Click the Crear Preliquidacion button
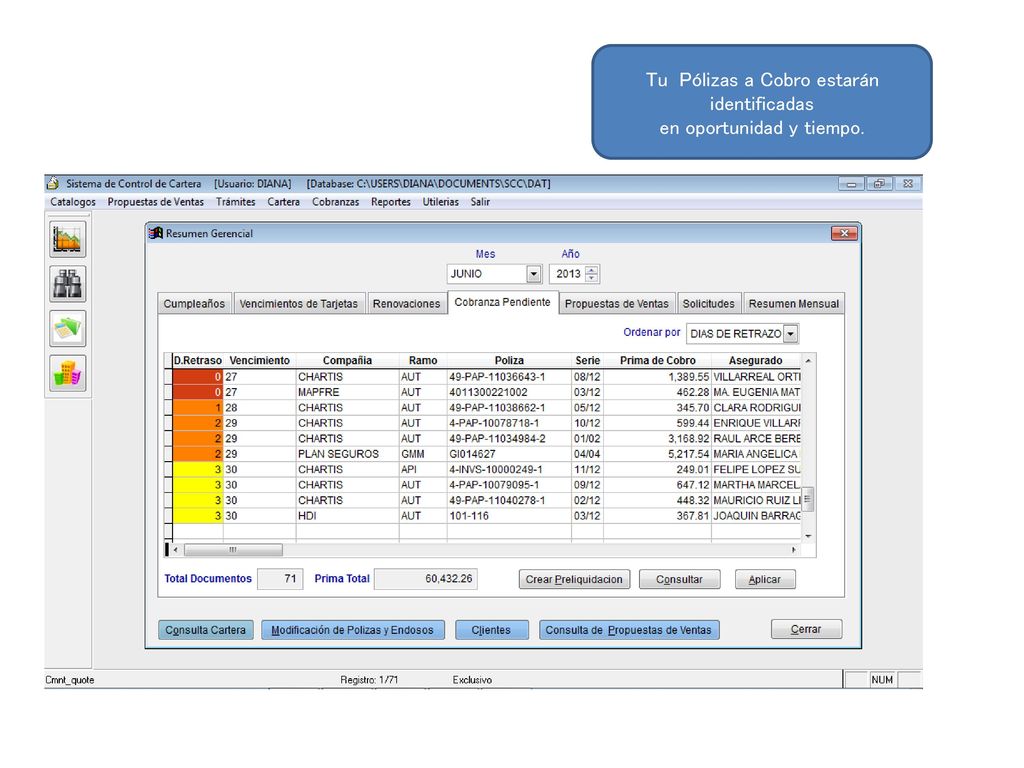 coord(574,579)
